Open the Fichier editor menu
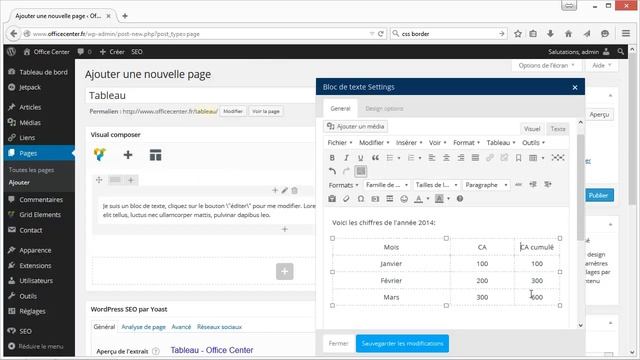This screenshot has width=640, height=360. click(340, 142)
